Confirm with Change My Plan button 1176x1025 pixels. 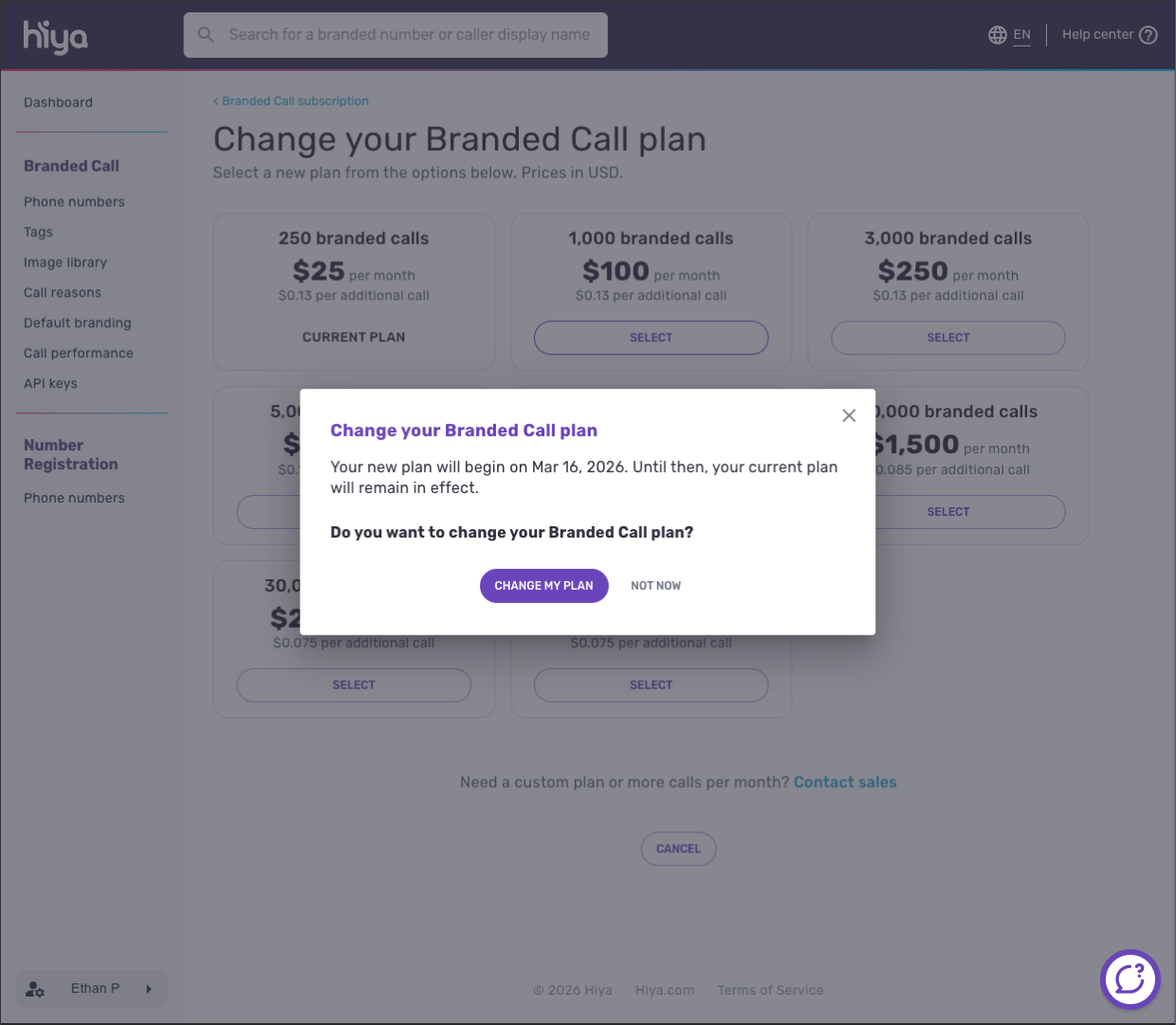(543, 586)
